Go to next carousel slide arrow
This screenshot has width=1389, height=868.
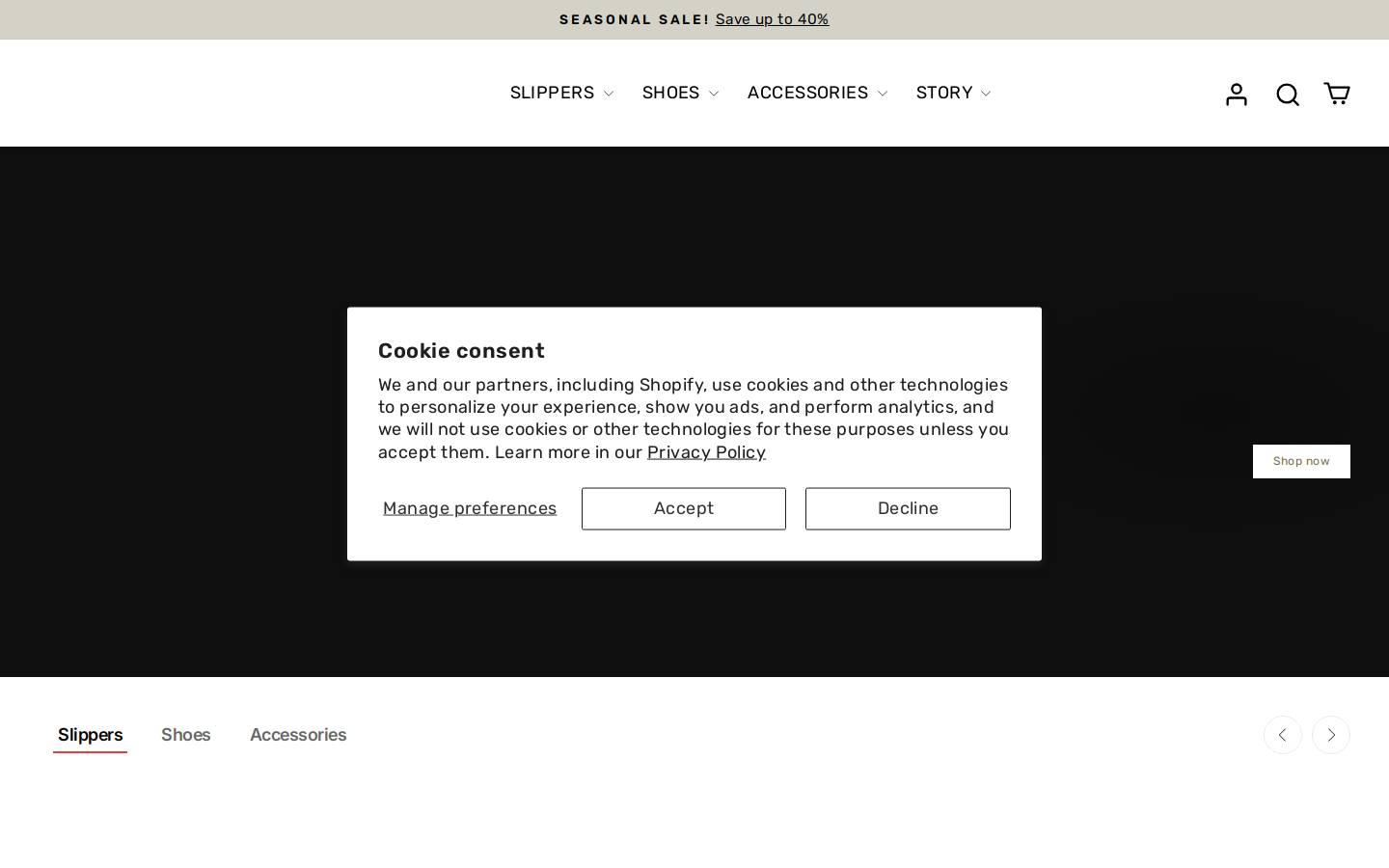1330,735
